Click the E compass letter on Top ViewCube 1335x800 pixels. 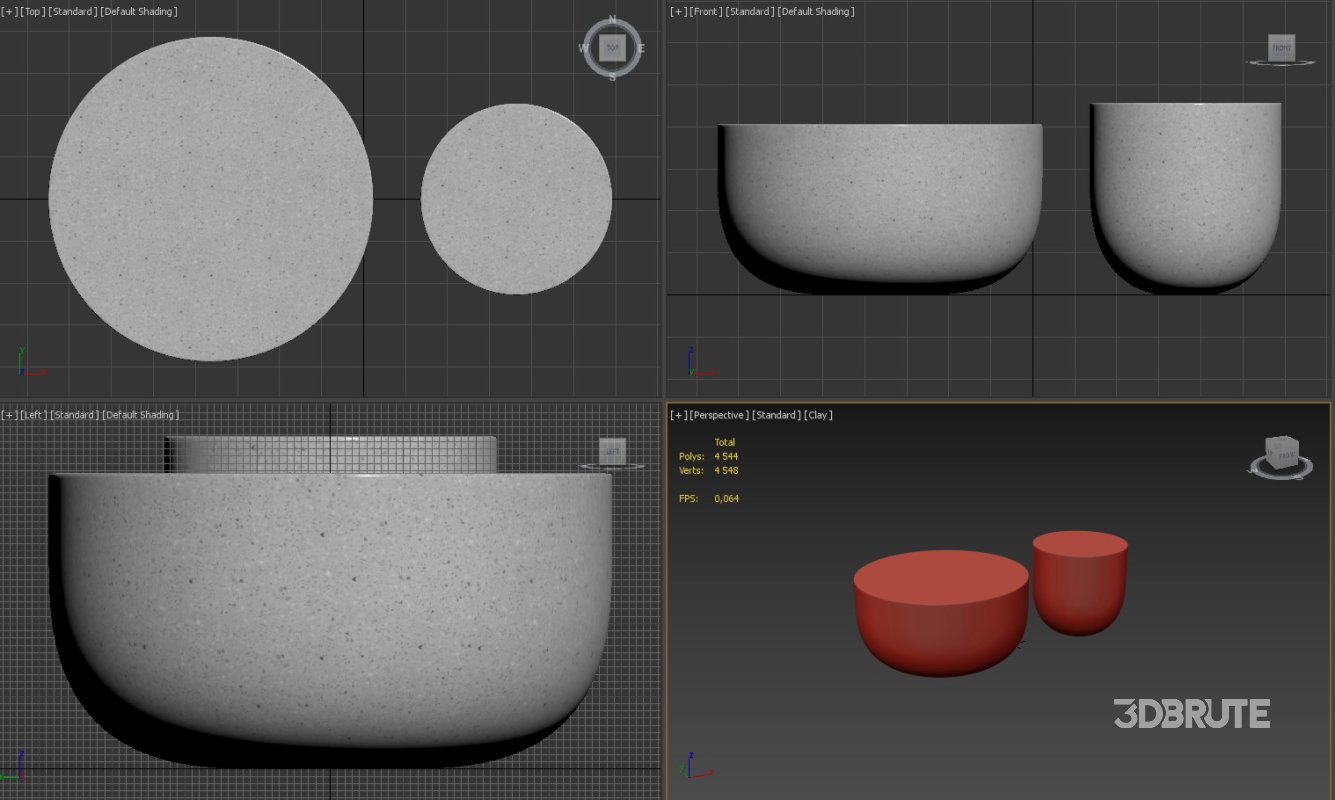pos(641,48)
